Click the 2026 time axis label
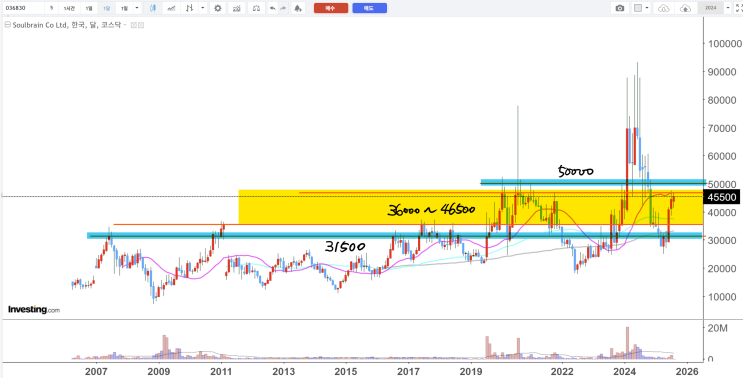The image size is (743, 378). [687, 372]
